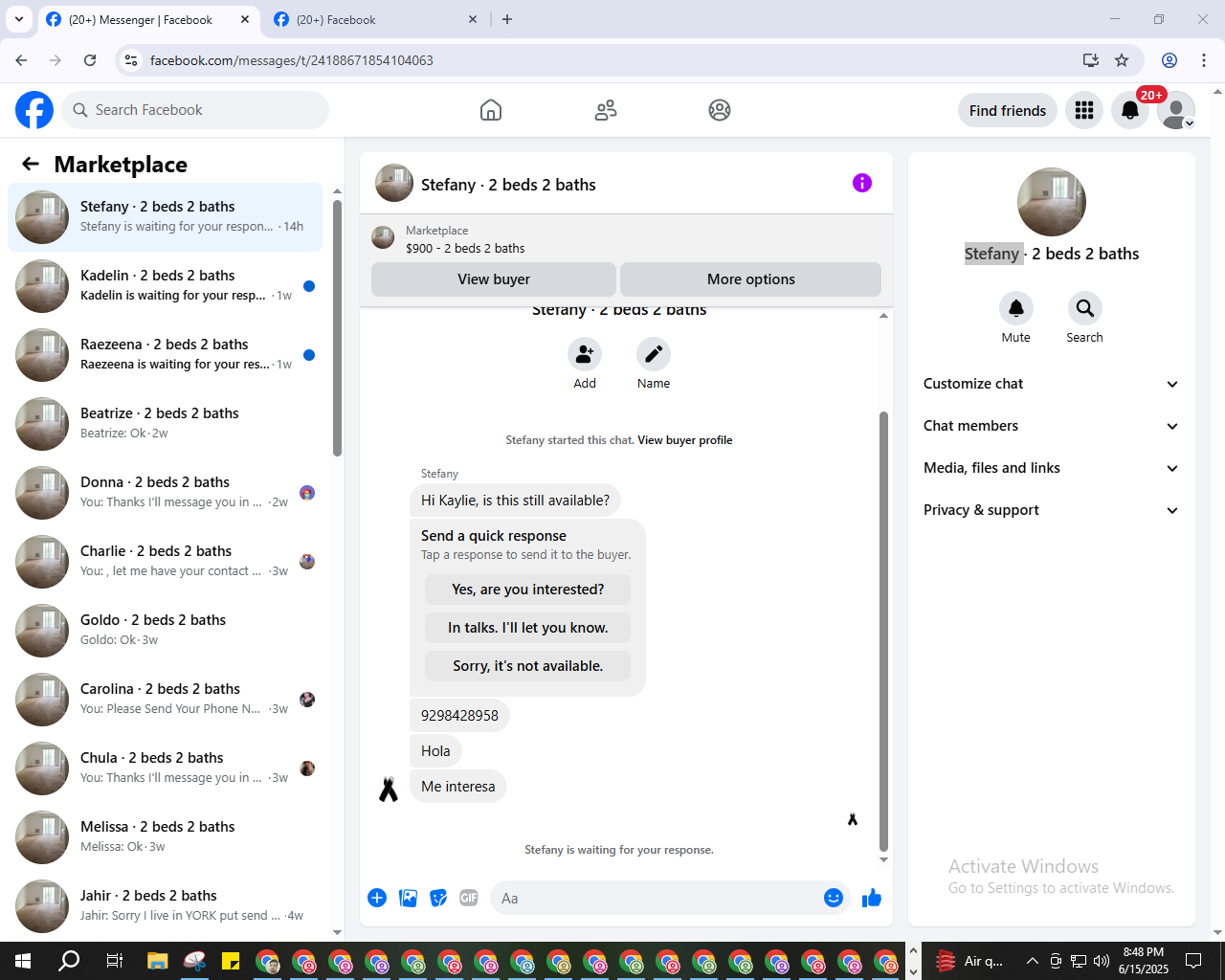Send quick reply "Yes, are you interested?"
Viewport: 1225px width, 980px height.
528,590
